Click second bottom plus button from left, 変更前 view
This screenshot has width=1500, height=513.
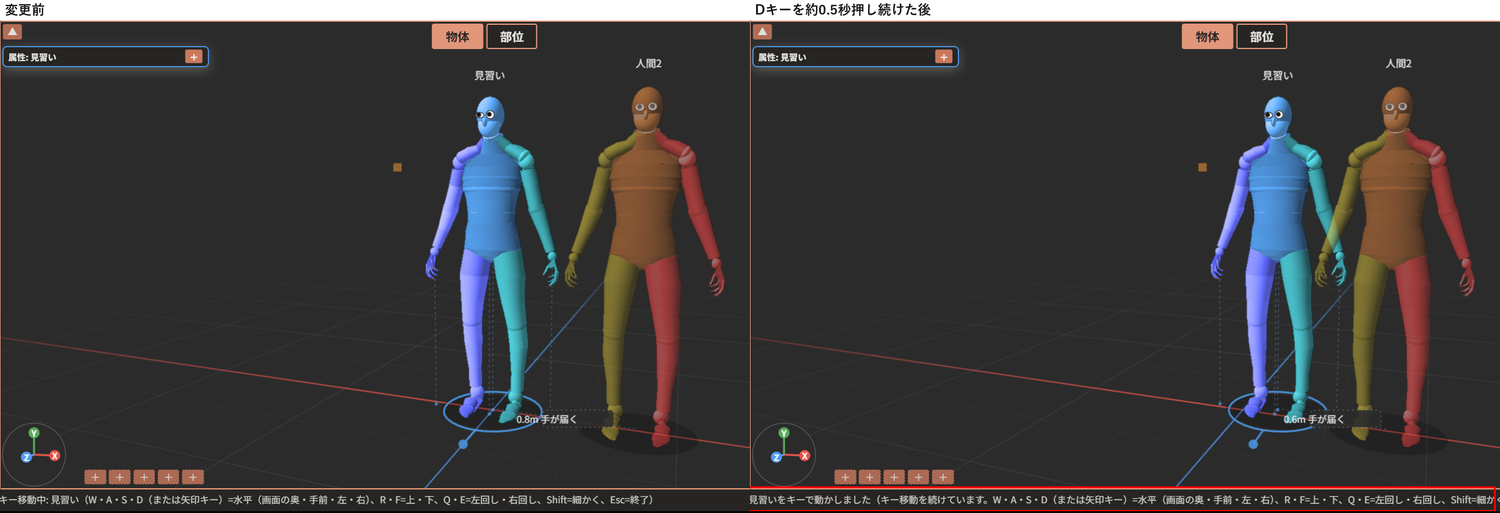[119, 477]
